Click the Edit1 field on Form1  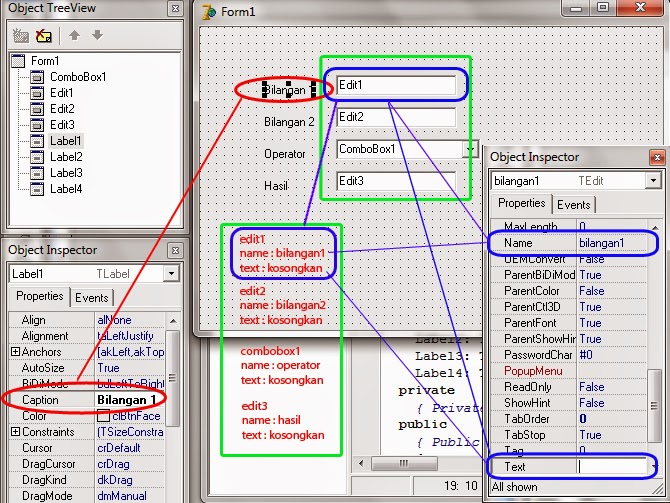tap(396, 85)
